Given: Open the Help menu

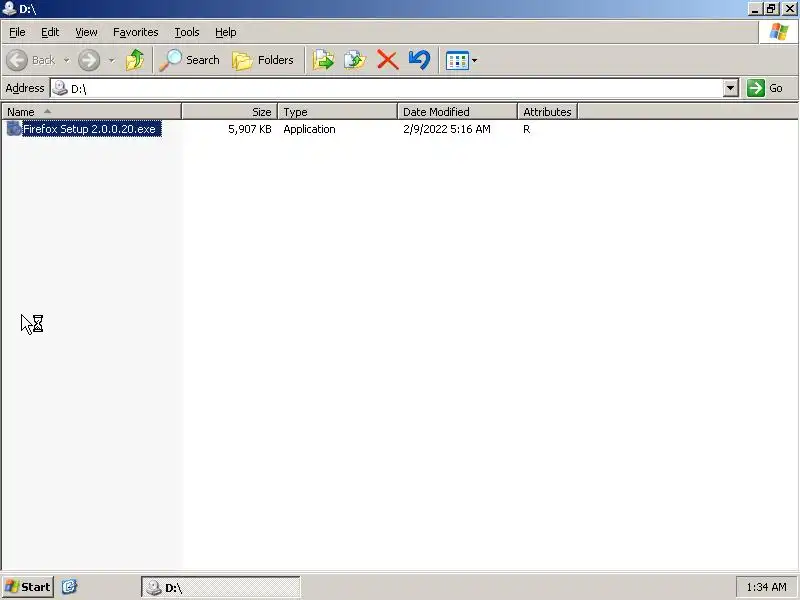Looking at the screenshot, I should (226, 32).
